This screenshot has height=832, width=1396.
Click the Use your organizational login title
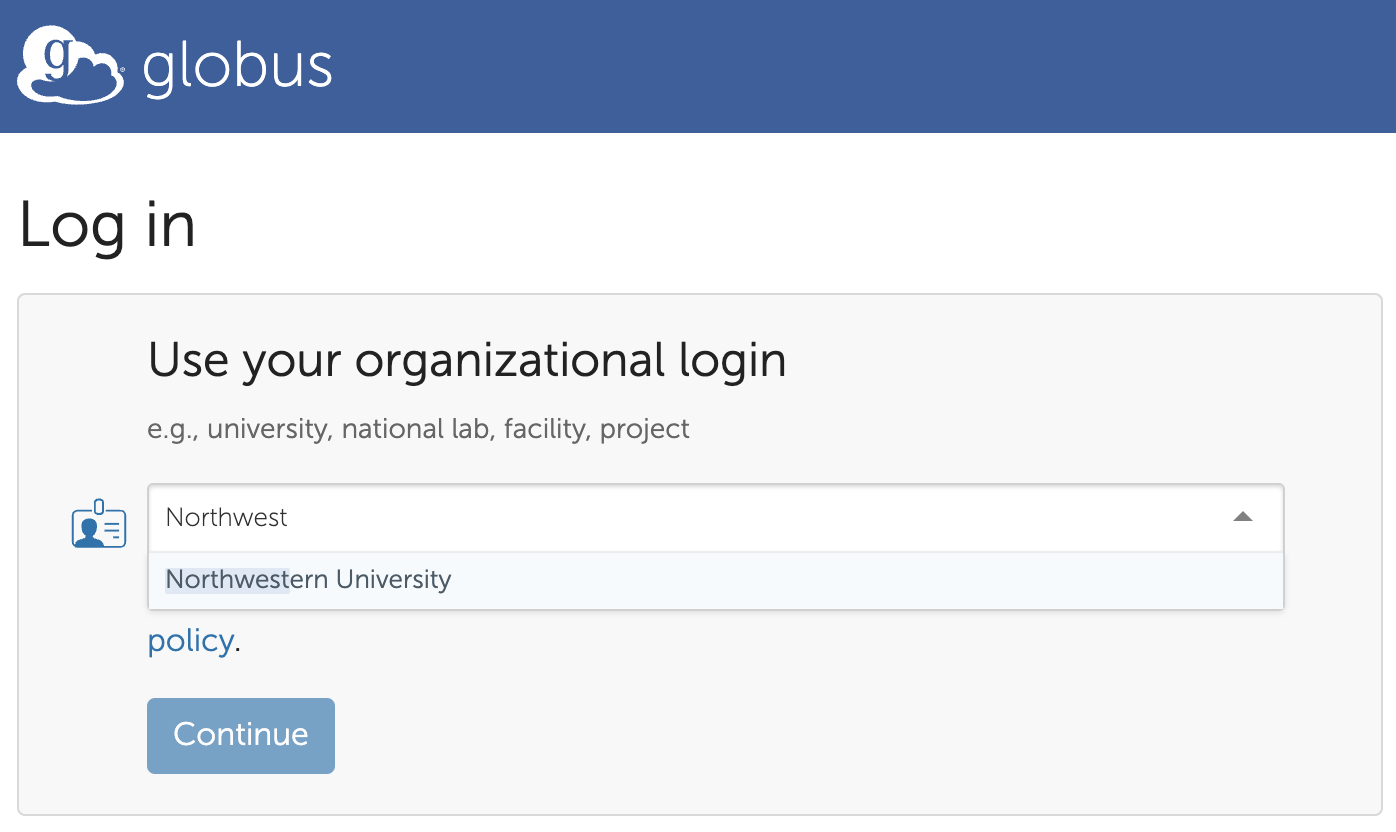[466, 361]
